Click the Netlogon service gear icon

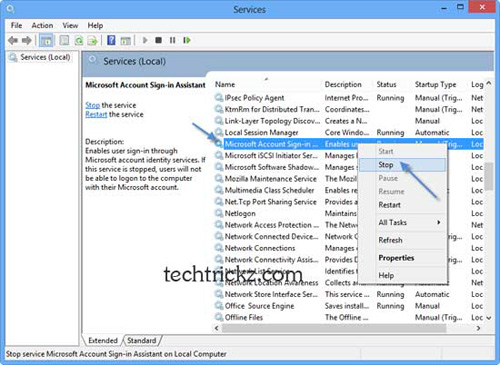[x=219, y=213]
